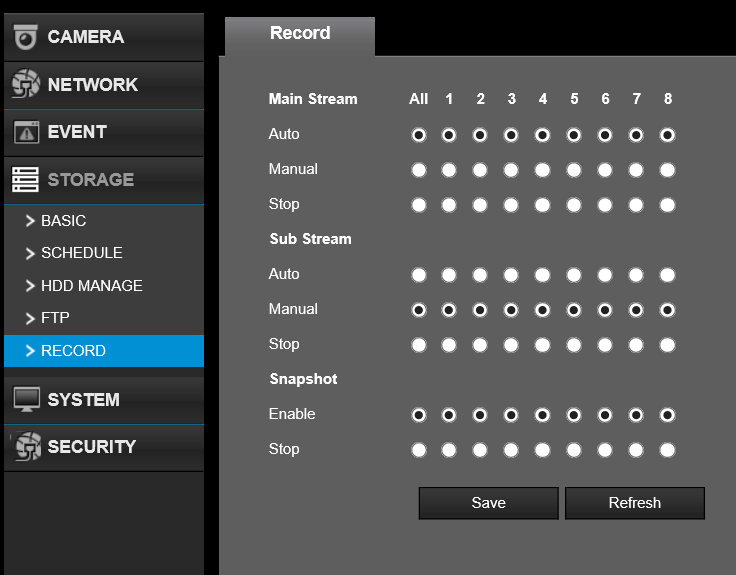Viewport: 736px width, 575px height.
Task: Click the Main Stream heading text
Action: pos(313,99)
